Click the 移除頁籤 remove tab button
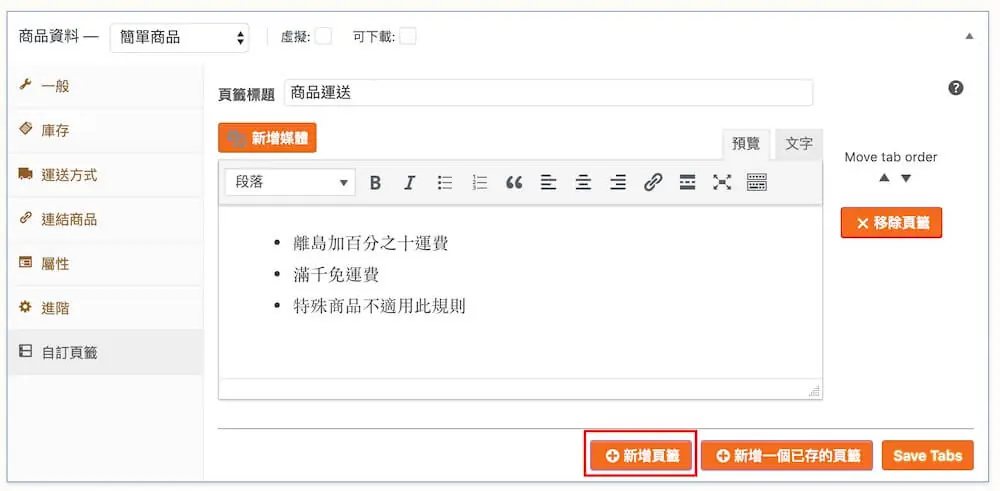 (x=891, y=223)
